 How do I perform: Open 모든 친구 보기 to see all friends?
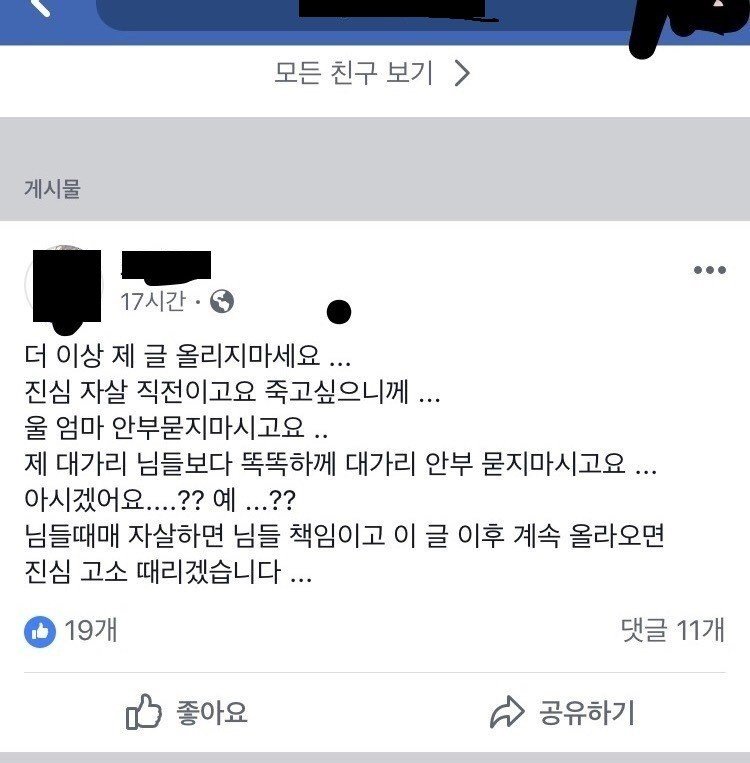click(353, 73)
